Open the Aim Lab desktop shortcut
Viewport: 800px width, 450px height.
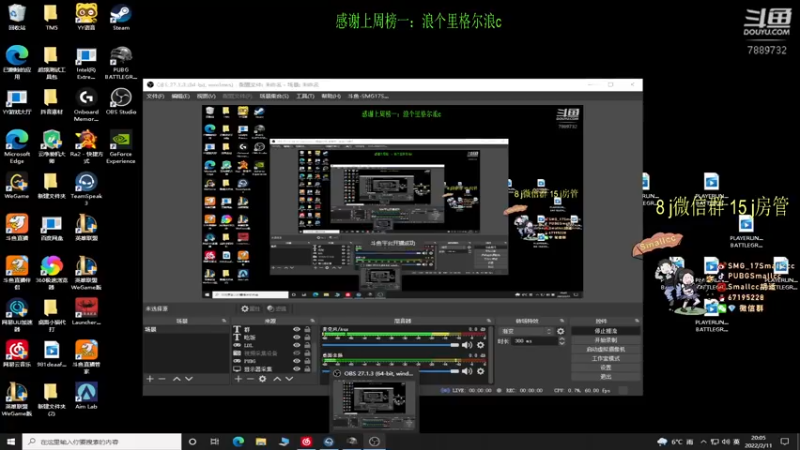86,396
